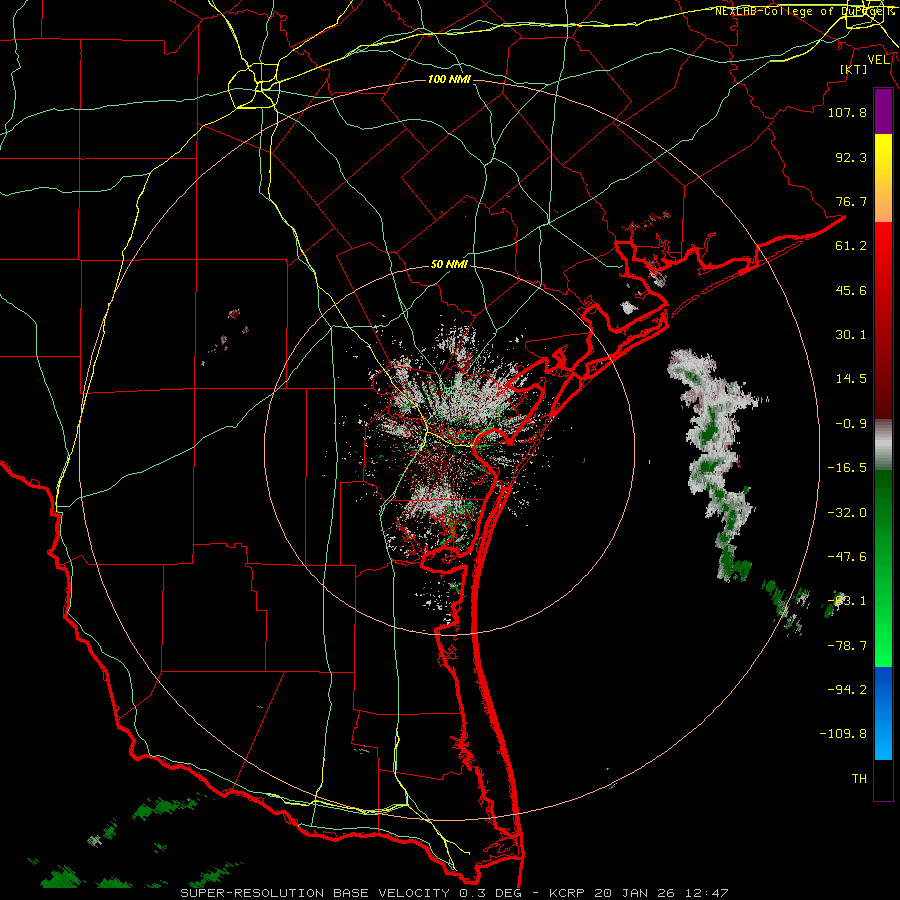Click the radar site center near Corpus Christi
900x900 pixels.
pyautogui.click(x=449, y=449)
